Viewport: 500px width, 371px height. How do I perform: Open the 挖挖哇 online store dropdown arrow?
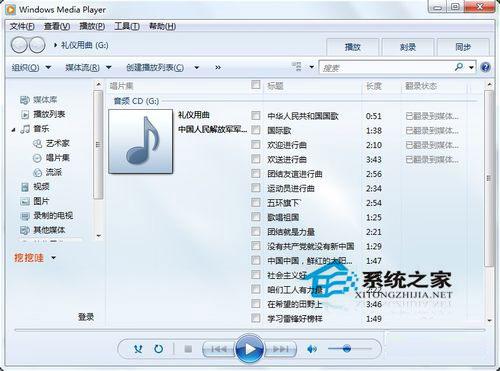pyautogui.click(x=53, y=258)
